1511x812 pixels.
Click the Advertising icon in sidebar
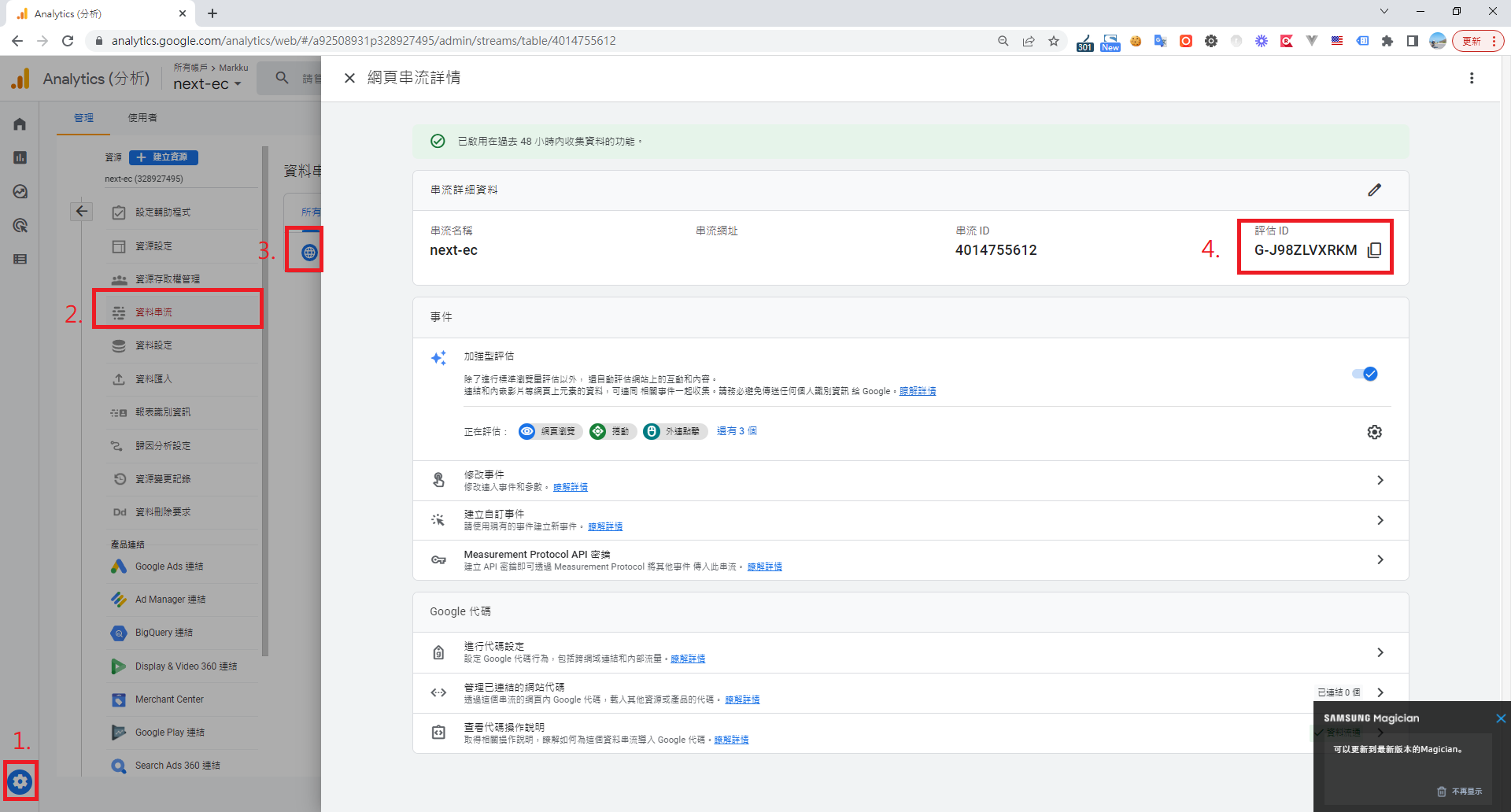click(x=20, y=226)
